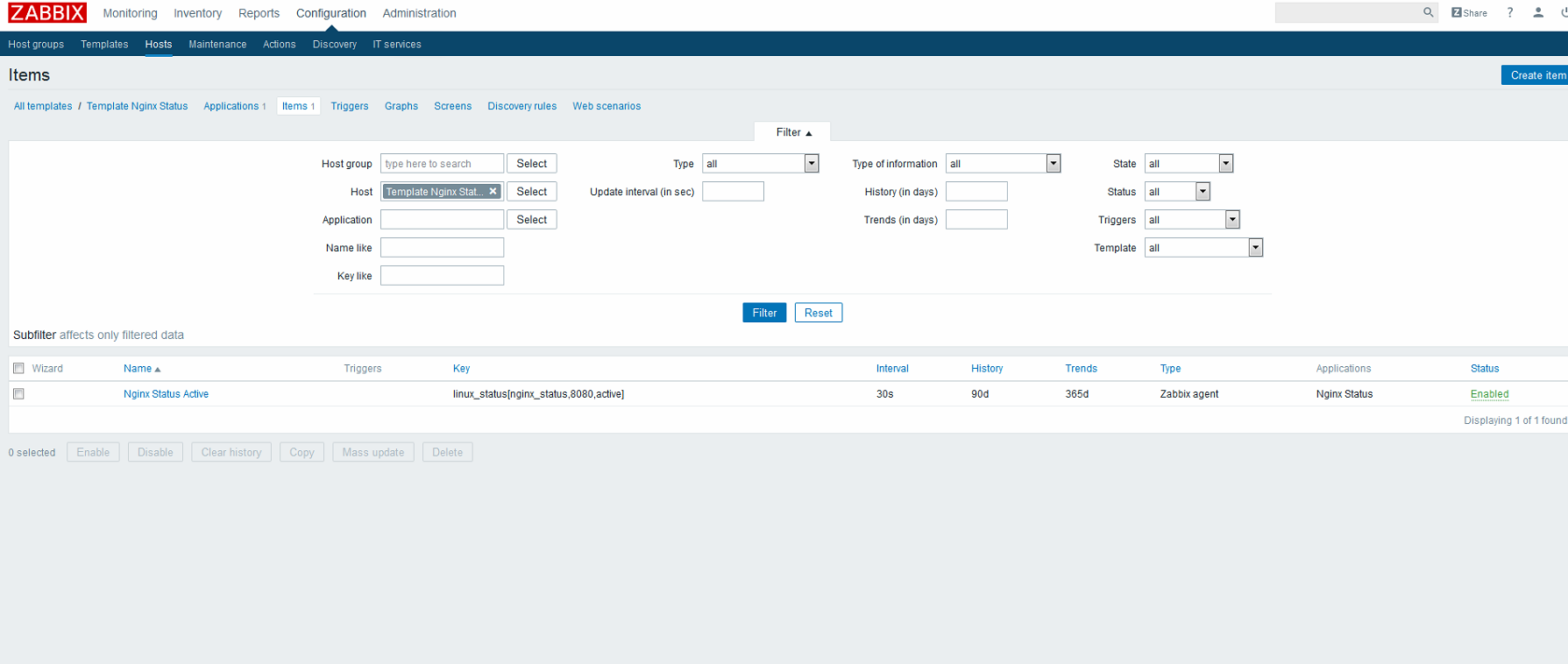
Task: Open the Status filter dropdown
Action: pyautogui.click(x=1177, y=192)
